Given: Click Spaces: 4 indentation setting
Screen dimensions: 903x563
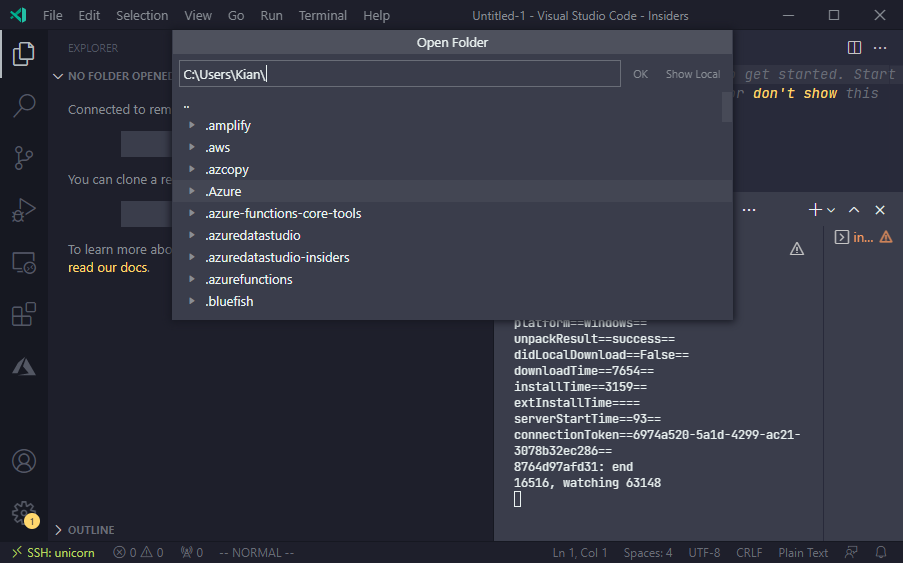Looking at the screenshot, I should click(x=648, y=553).
